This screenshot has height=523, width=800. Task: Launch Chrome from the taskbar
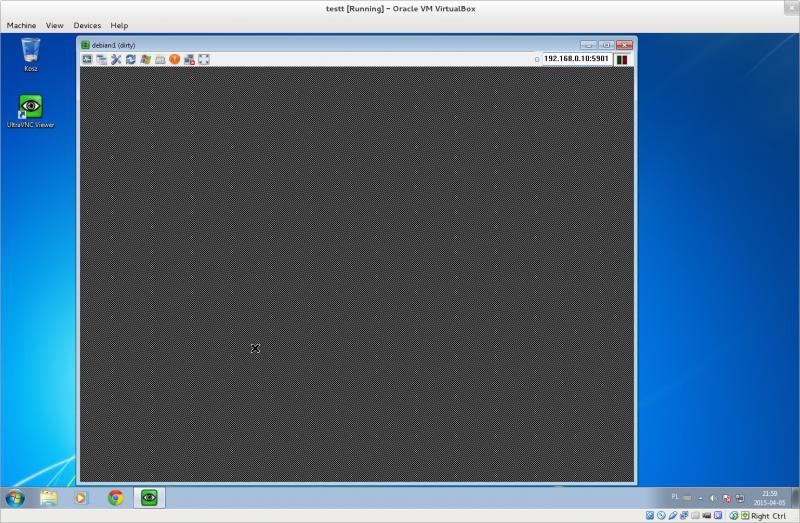(x=115, y=497)
